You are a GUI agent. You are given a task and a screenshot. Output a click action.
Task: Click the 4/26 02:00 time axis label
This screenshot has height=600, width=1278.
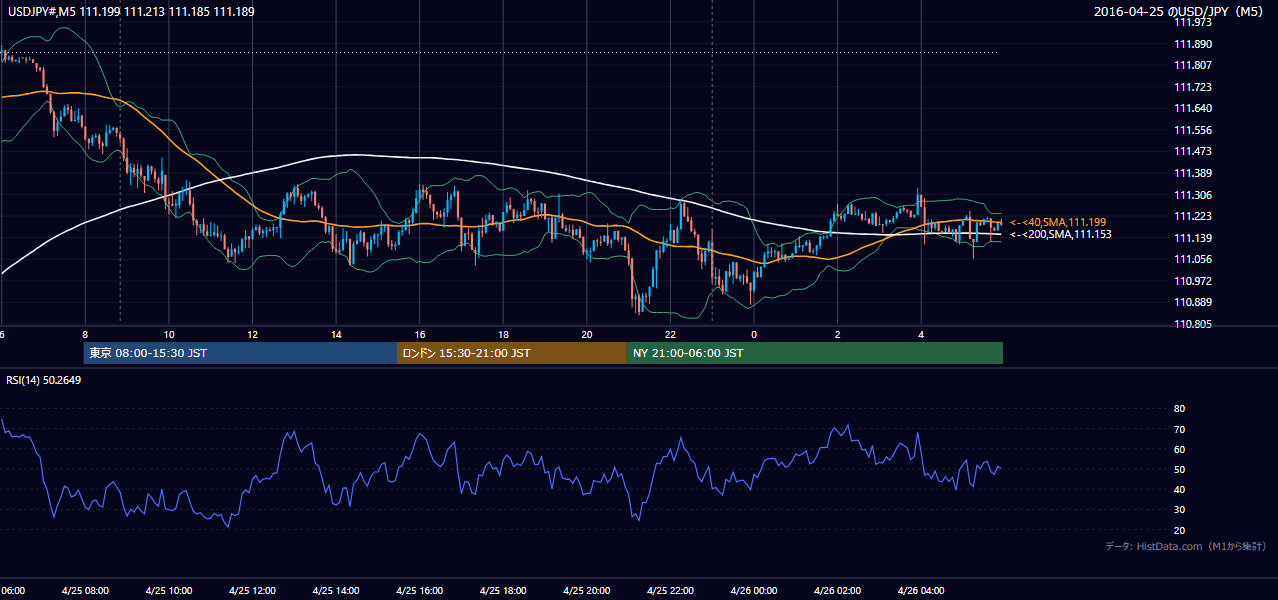click(x=838, y=590)
